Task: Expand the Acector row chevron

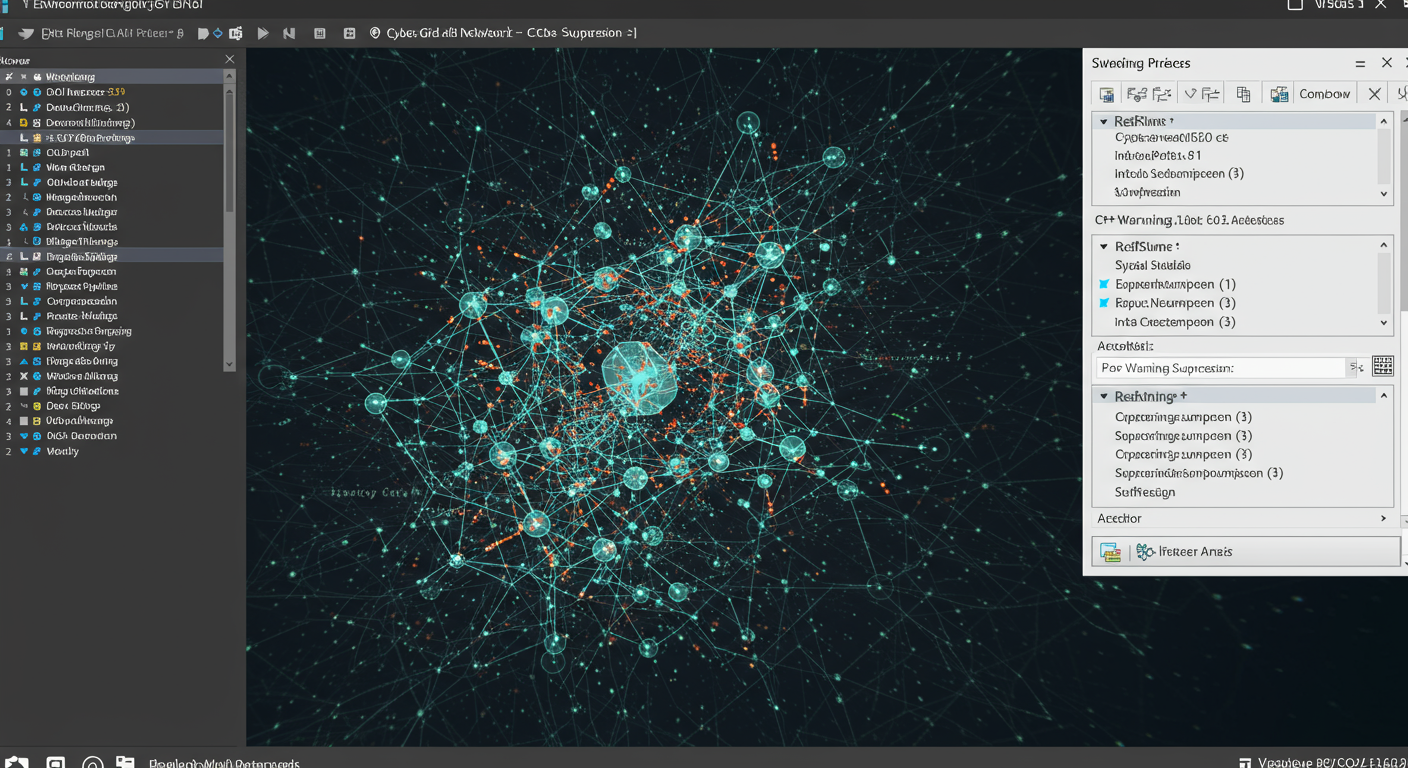Action: pyautogui.click(x=1383, y=518)
